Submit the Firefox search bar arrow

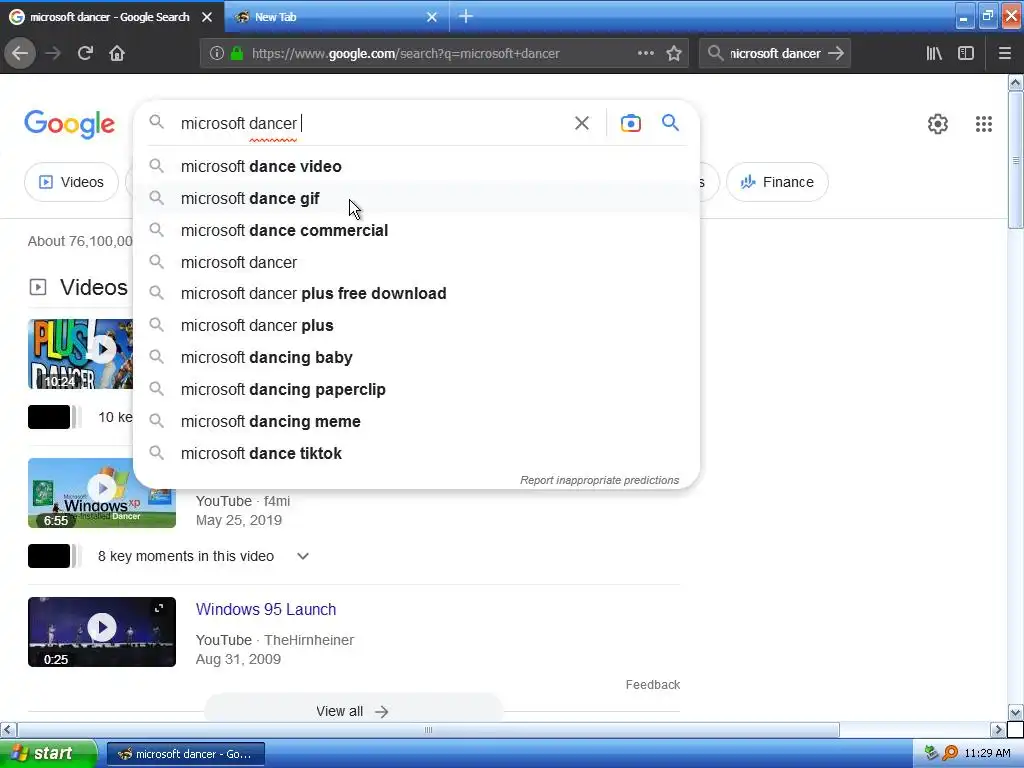pos(836,54)
